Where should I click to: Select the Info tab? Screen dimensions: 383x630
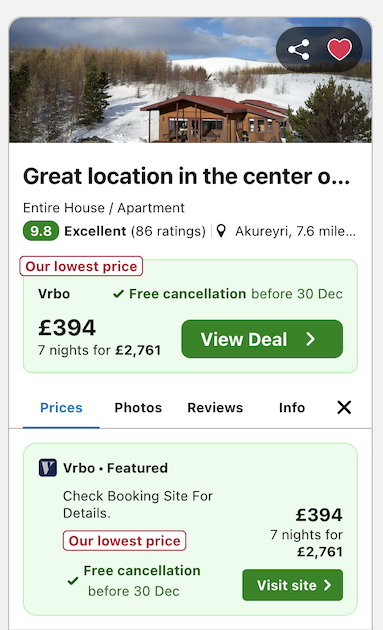click(x=292, y=407)
